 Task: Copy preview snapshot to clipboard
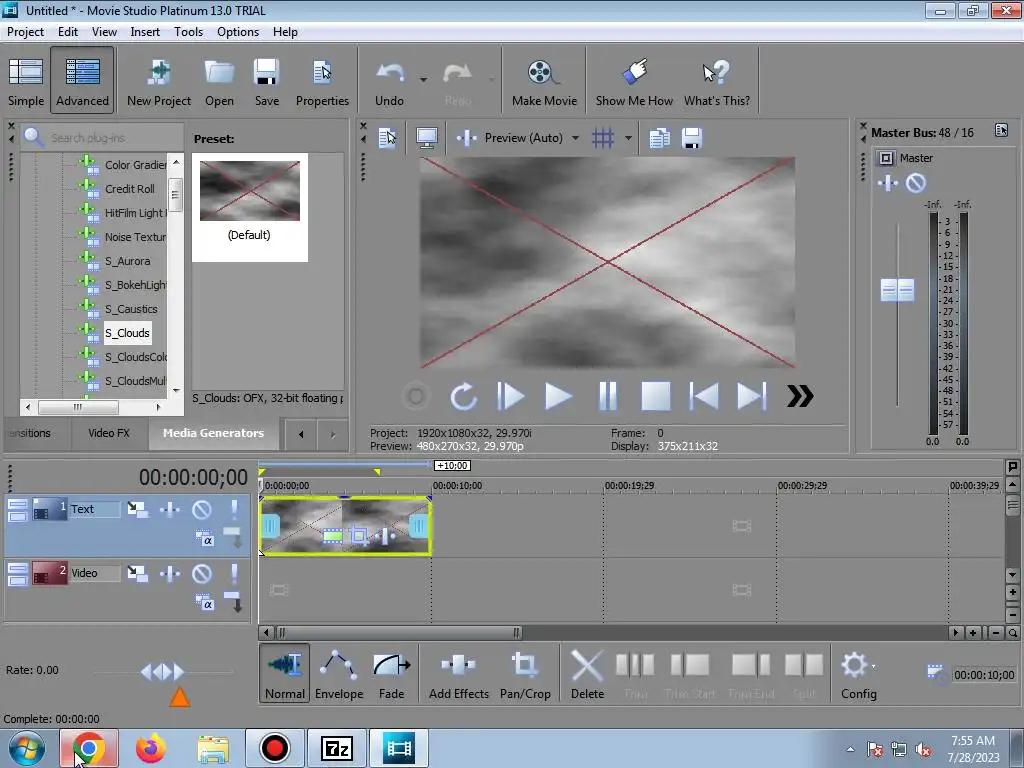coord(660,138)
